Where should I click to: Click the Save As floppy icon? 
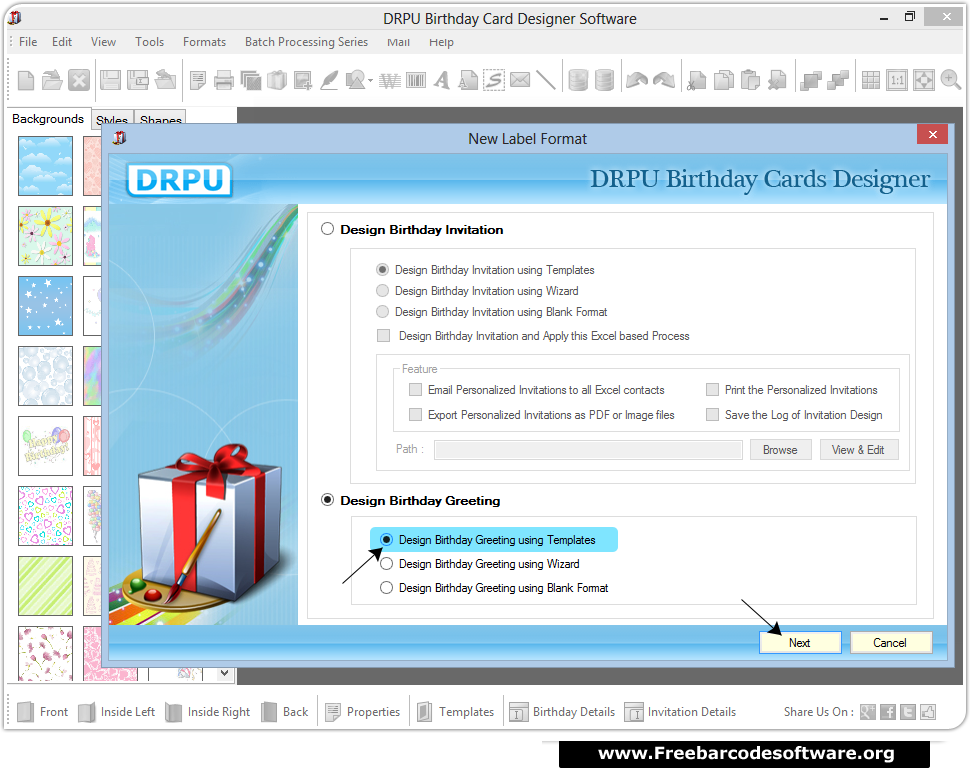click(x=138, y=80)
